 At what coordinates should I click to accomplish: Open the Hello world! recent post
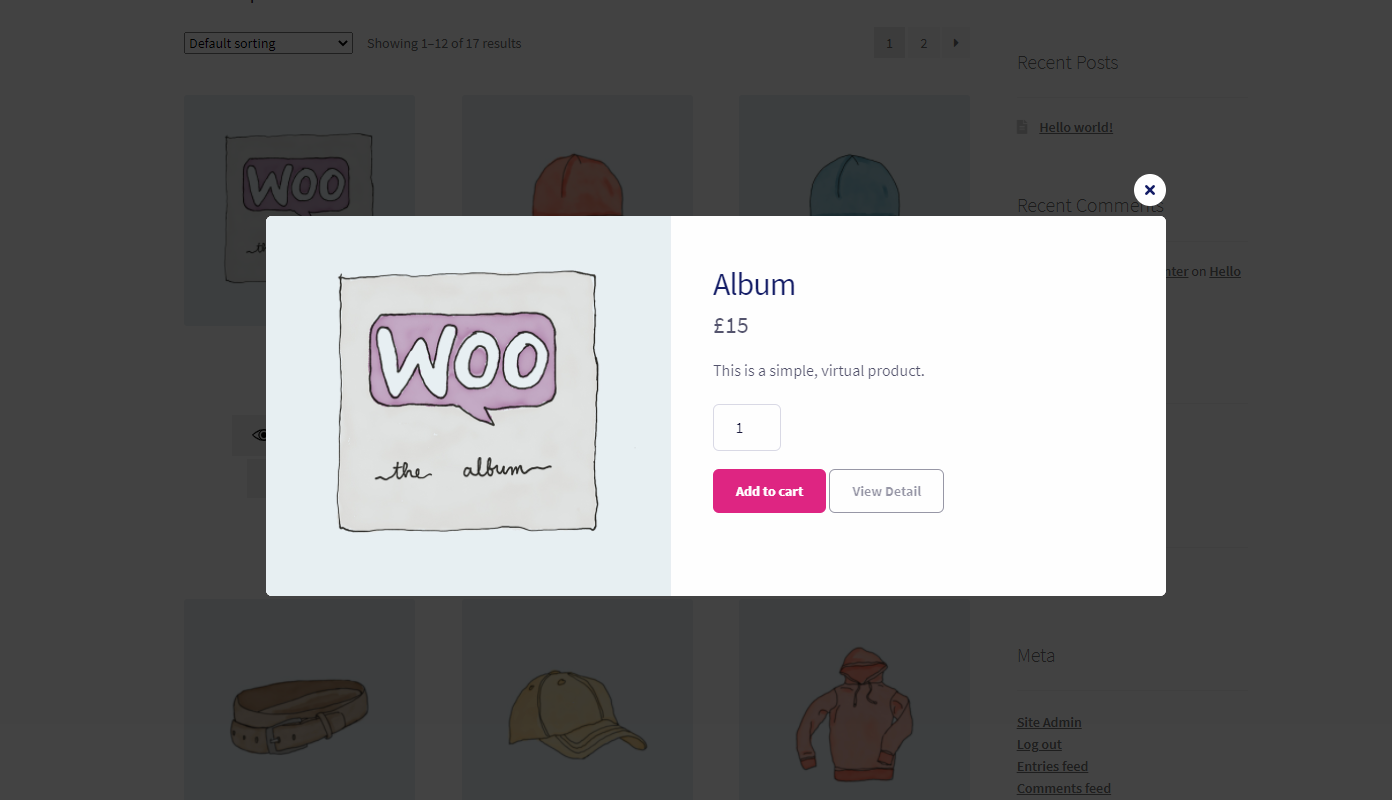point(1075,127)
